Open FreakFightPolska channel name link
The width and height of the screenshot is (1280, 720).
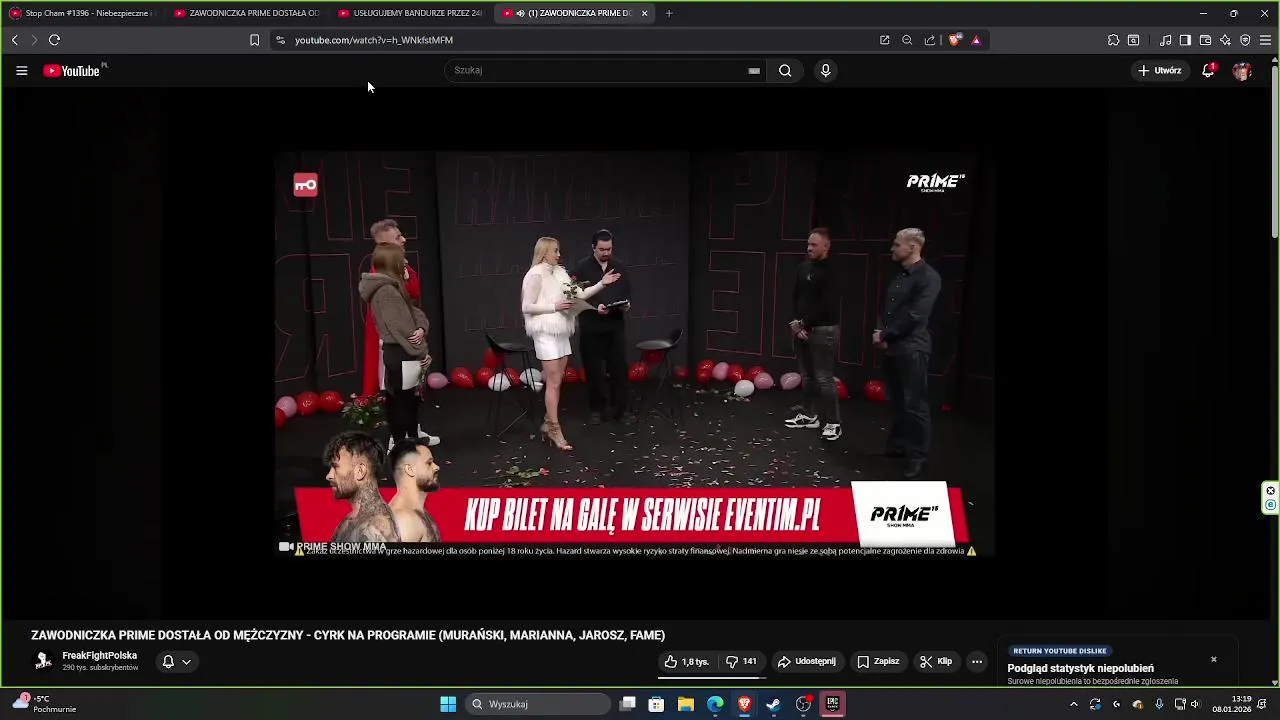coord(99,656)
